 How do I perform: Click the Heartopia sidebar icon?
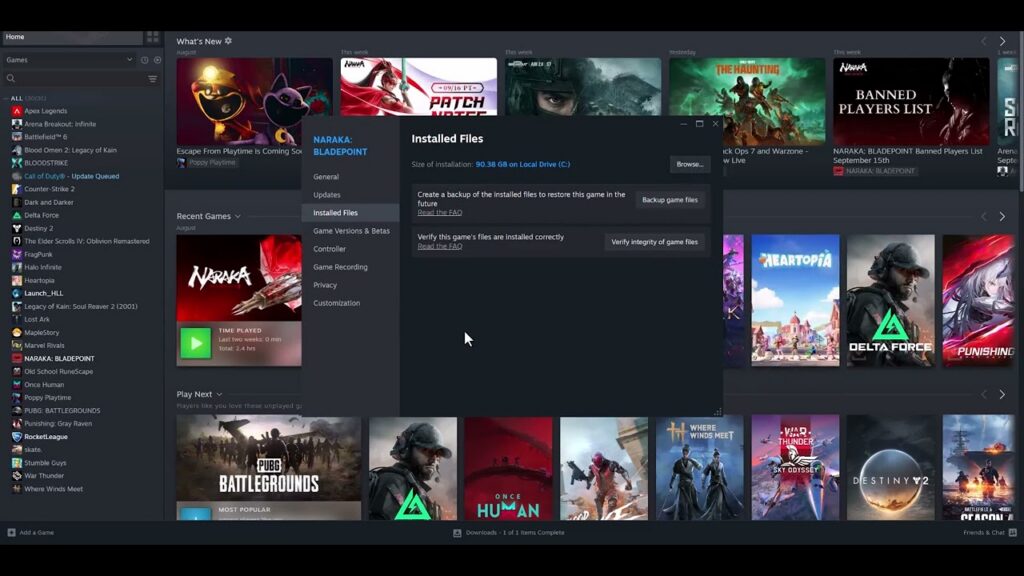pyautogui.click(x=17, y=280)
